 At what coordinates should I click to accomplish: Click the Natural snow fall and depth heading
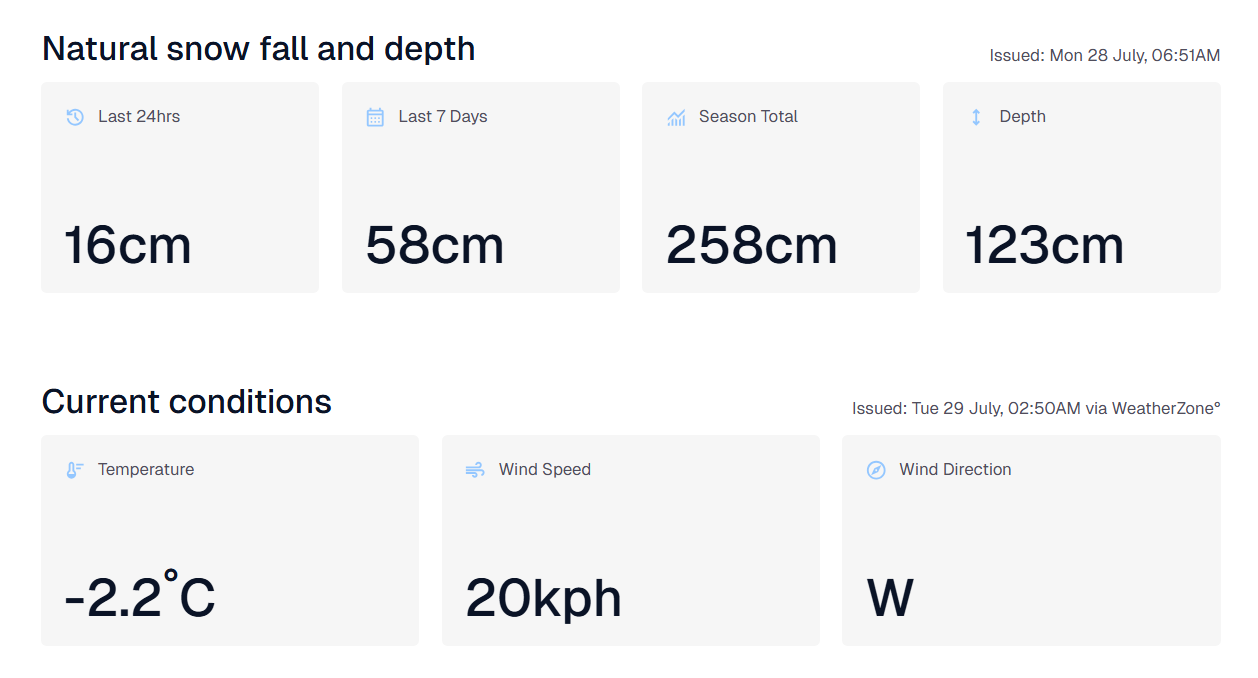(x=259, y=49)
